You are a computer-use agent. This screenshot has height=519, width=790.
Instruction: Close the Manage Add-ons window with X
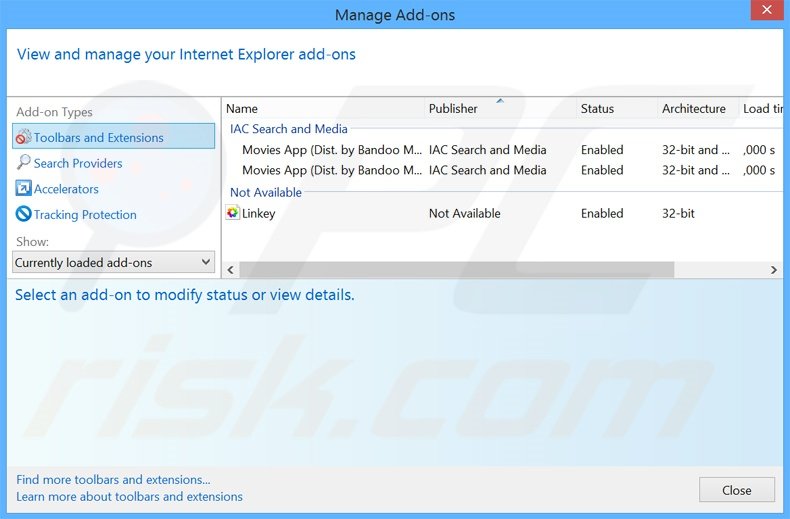(x=767, y=10)
